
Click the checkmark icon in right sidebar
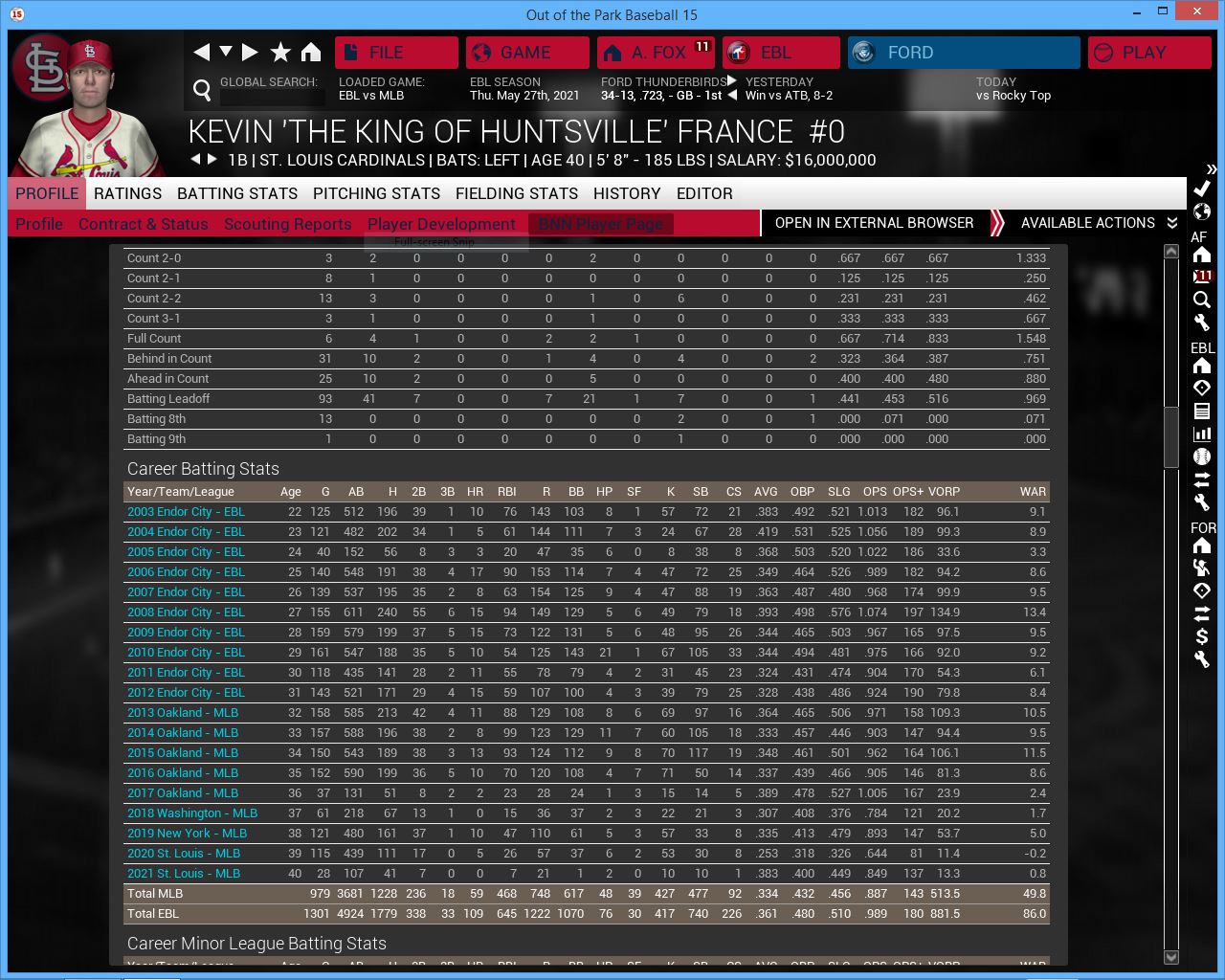click(x=1202, y=189)
